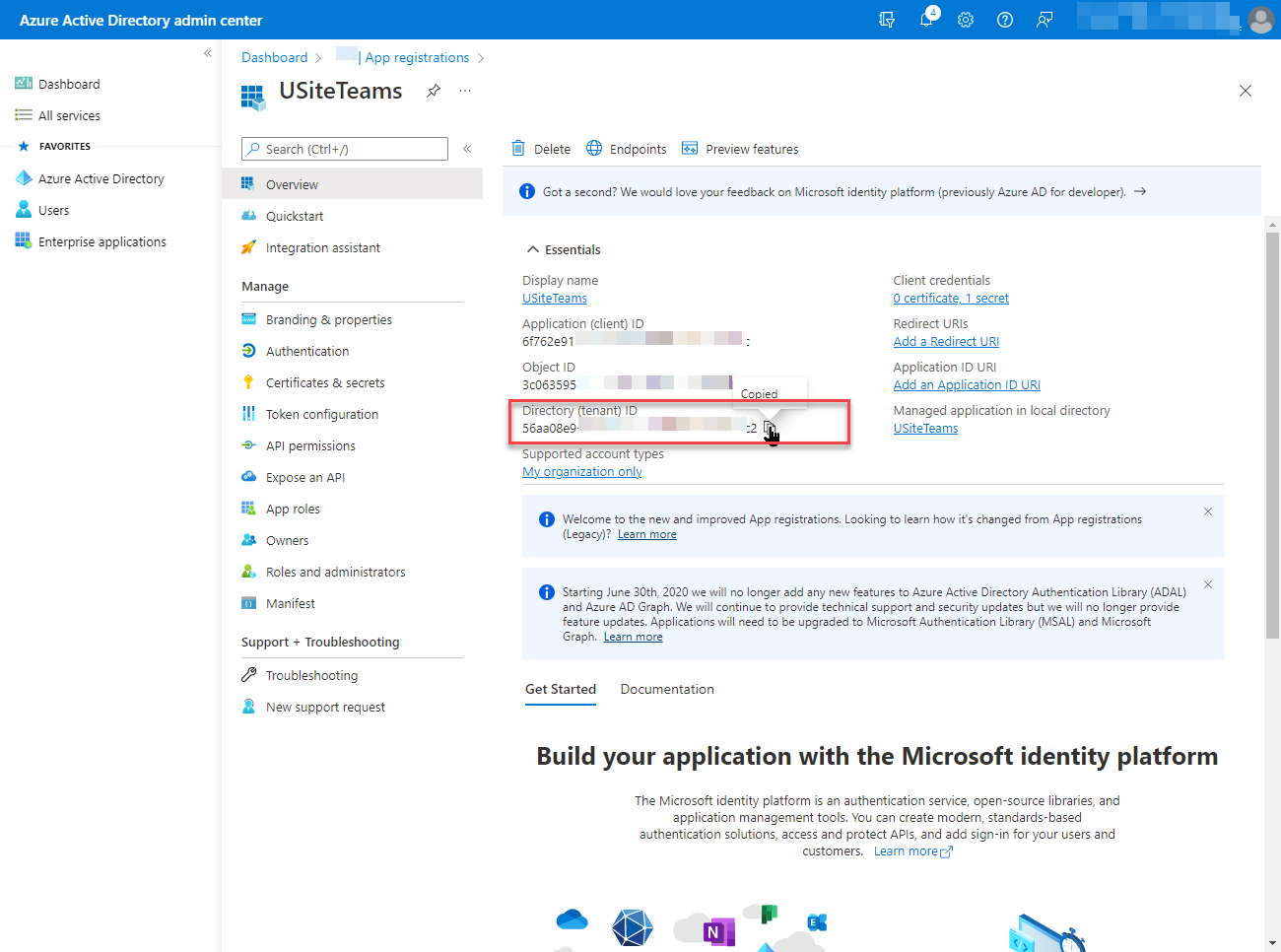Screen dimensions: 1281x952
Task: Go to Dashboard in the left sidebar
Action: (69, 84)
